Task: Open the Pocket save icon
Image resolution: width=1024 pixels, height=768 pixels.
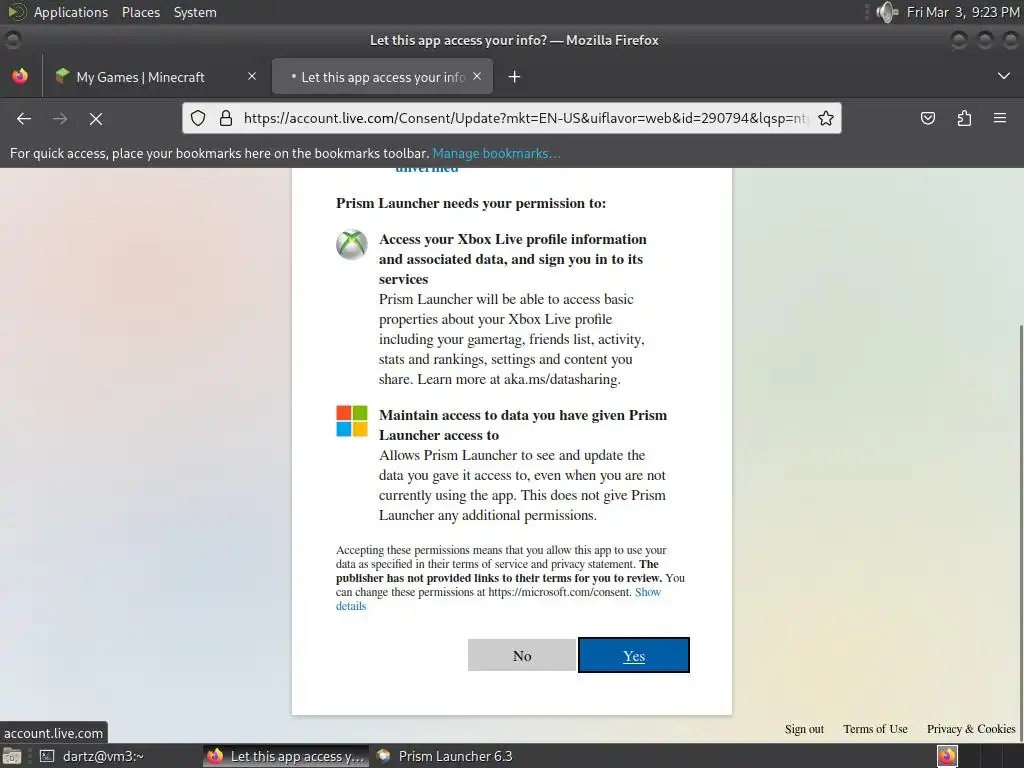Action: pos(927,118)
